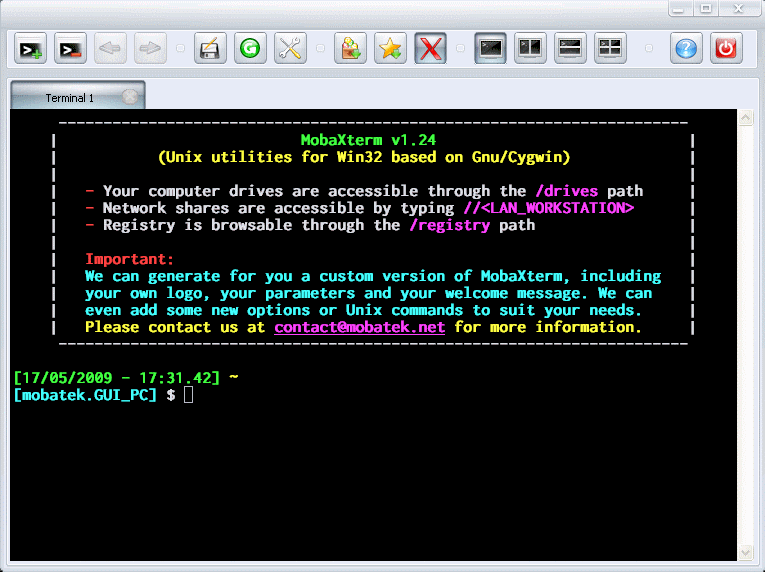Open a new terminal tab
The image size is (765, 572).
[x=32, y=48]
